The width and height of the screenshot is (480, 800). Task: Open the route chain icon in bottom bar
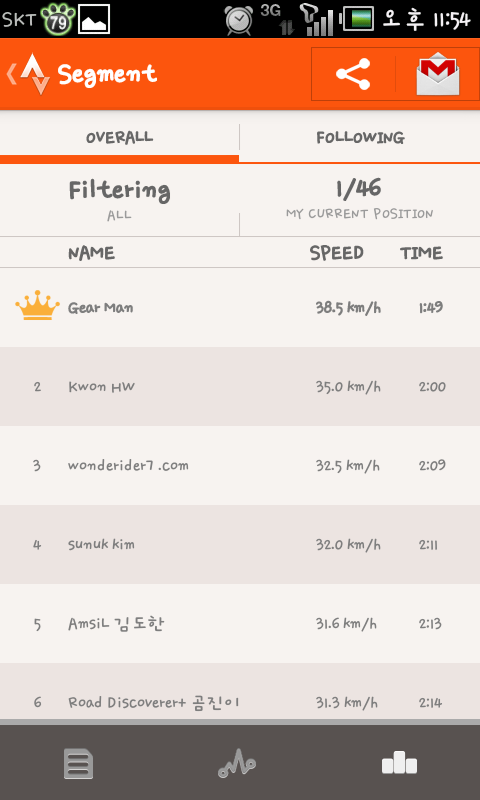coord(237,765)
